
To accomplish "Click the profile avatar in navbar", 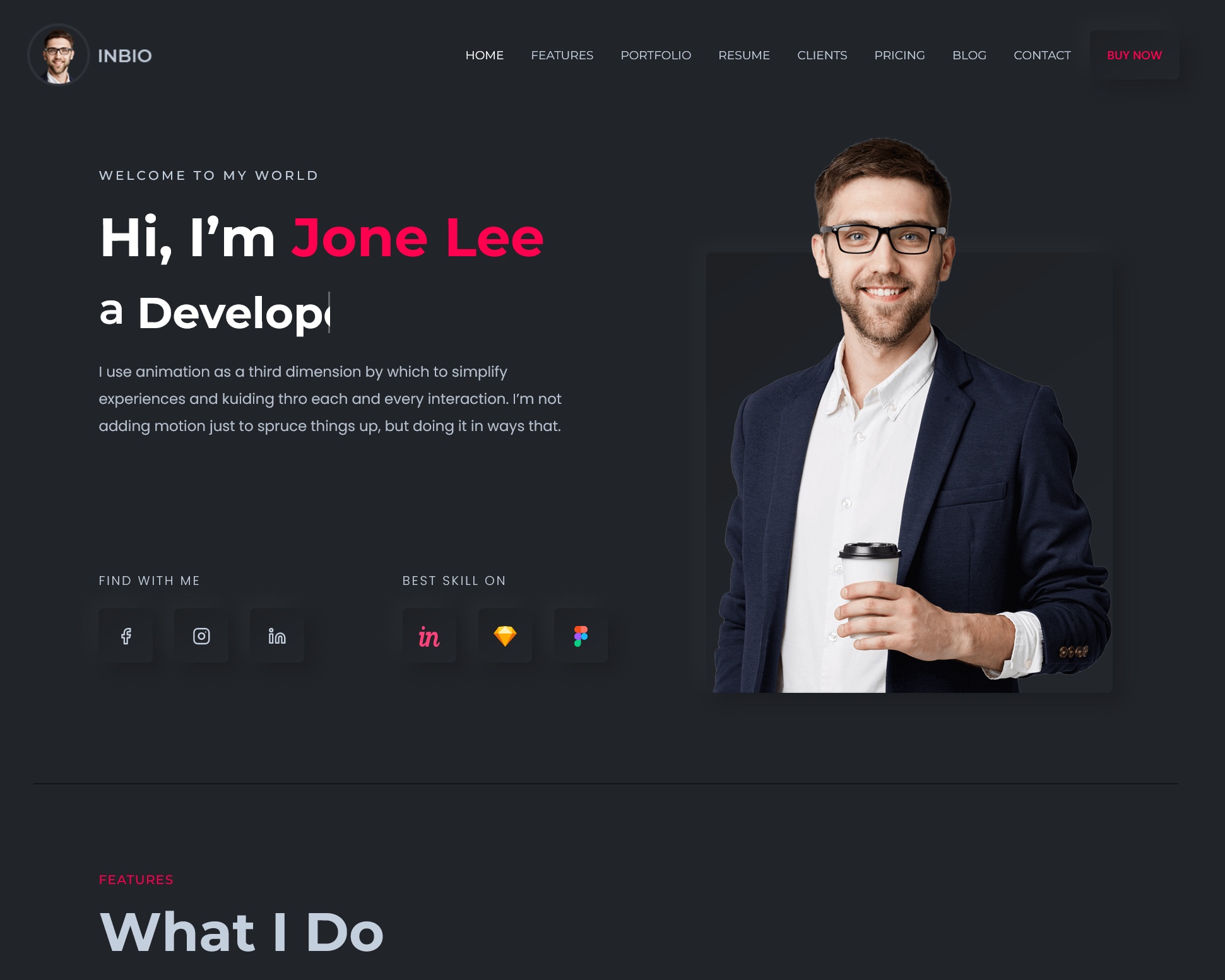I will tap(57, 55).
